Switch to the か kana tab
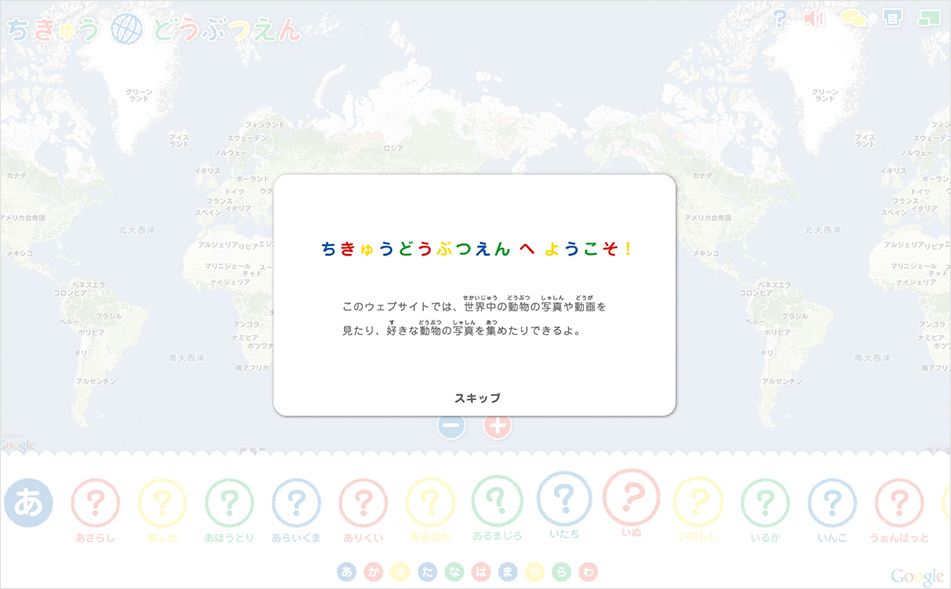Screen dimensions: 951x589 tap(373, 572)
